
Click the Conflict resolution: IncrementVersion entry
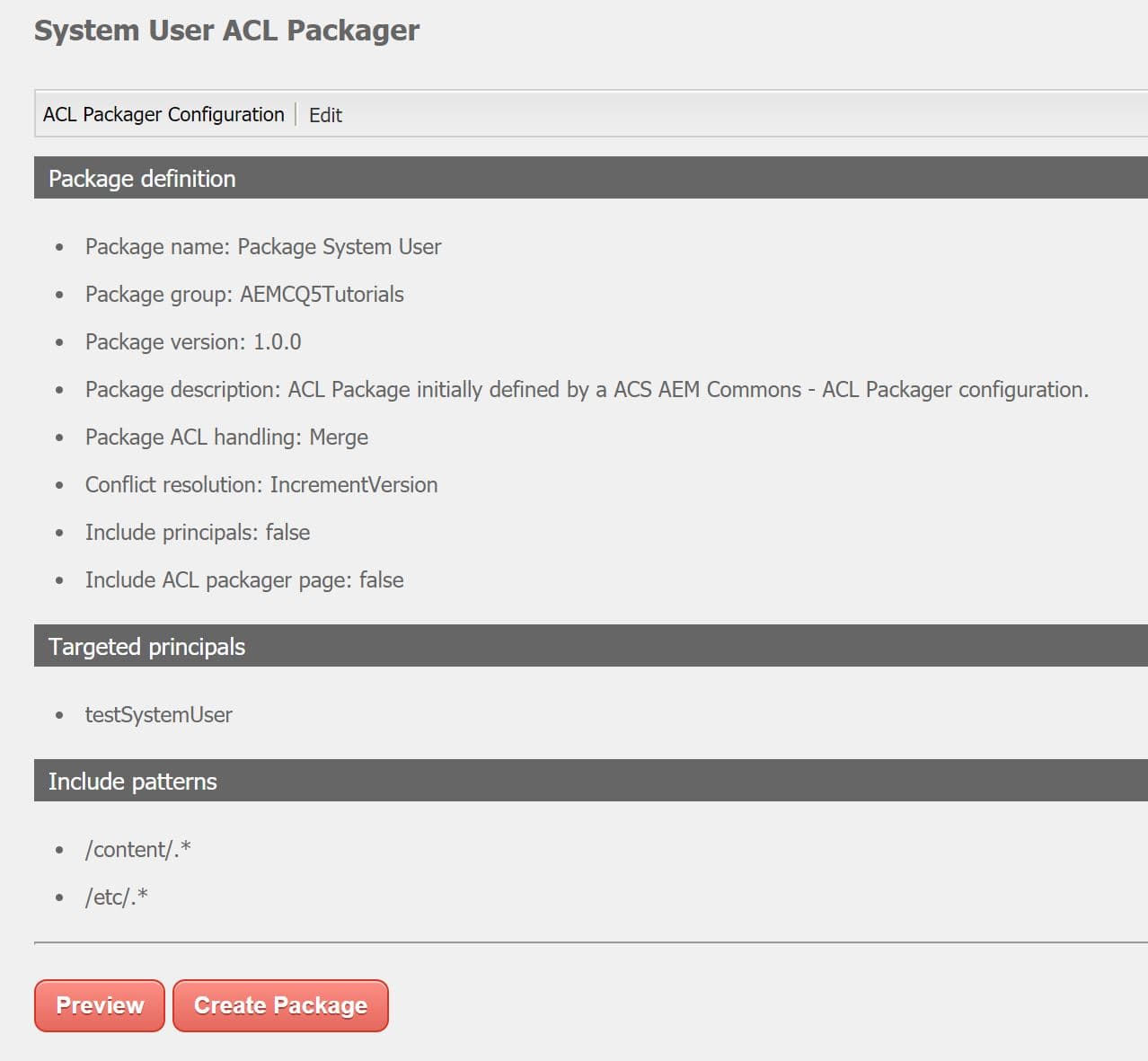pyautogui.click(x=261, y=484)
